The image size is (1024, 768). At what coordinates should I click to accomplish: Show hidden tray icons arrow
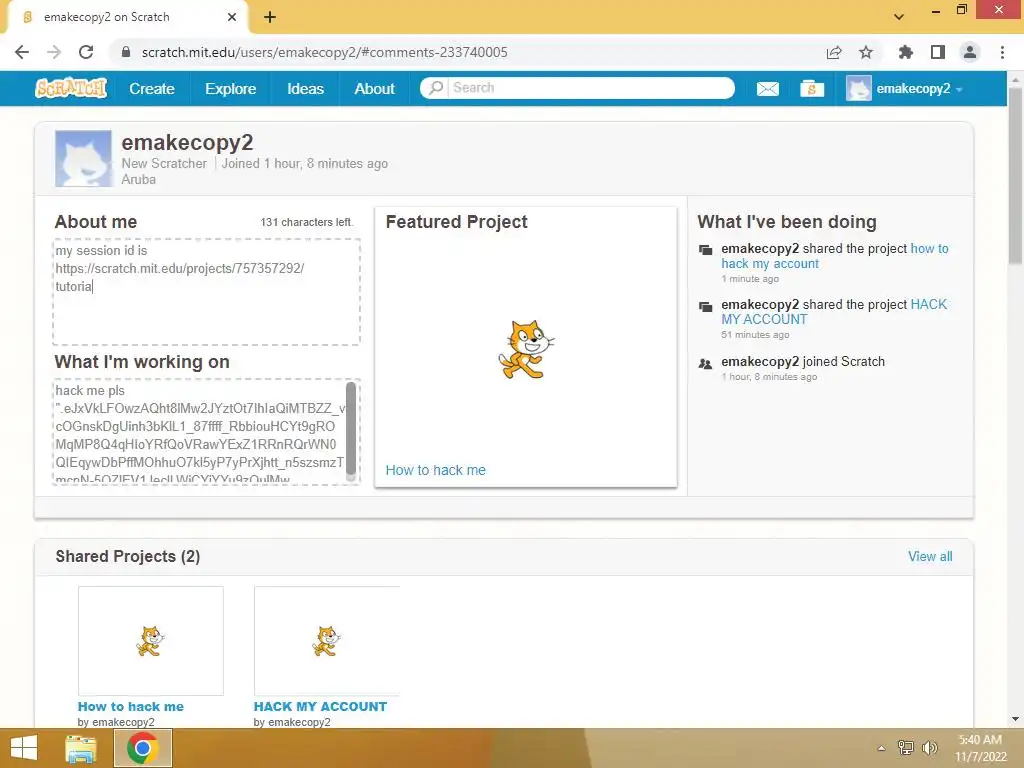pyautogui.click(x=881, y=748)
